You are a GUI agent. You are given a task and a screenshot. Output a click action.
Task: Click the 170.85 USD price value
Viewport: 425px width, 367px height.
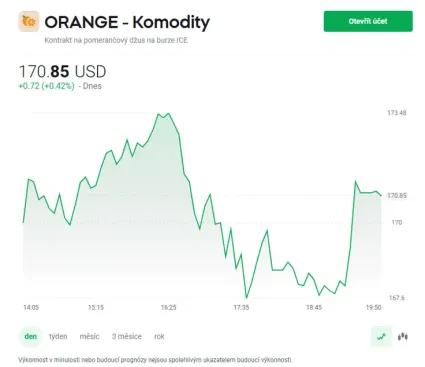[x=63, y=71]
